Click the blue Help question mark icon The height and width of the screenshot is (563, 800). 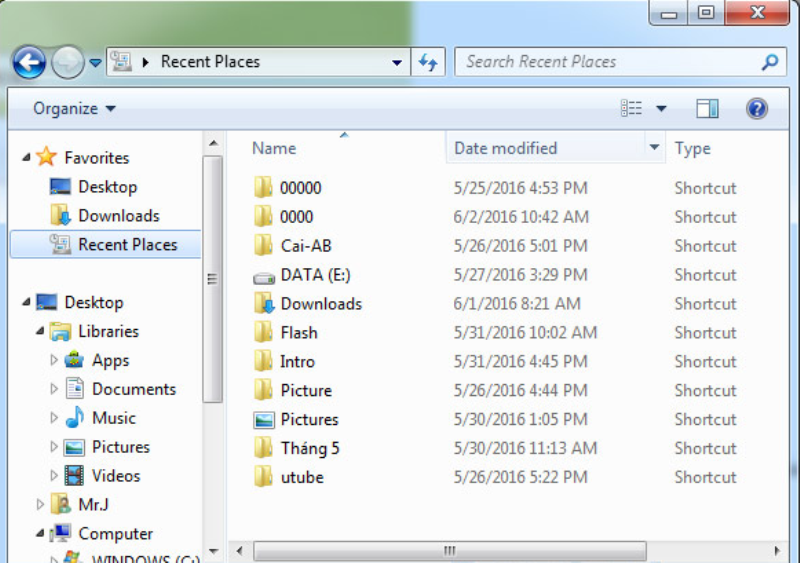[x=757, y=108]
